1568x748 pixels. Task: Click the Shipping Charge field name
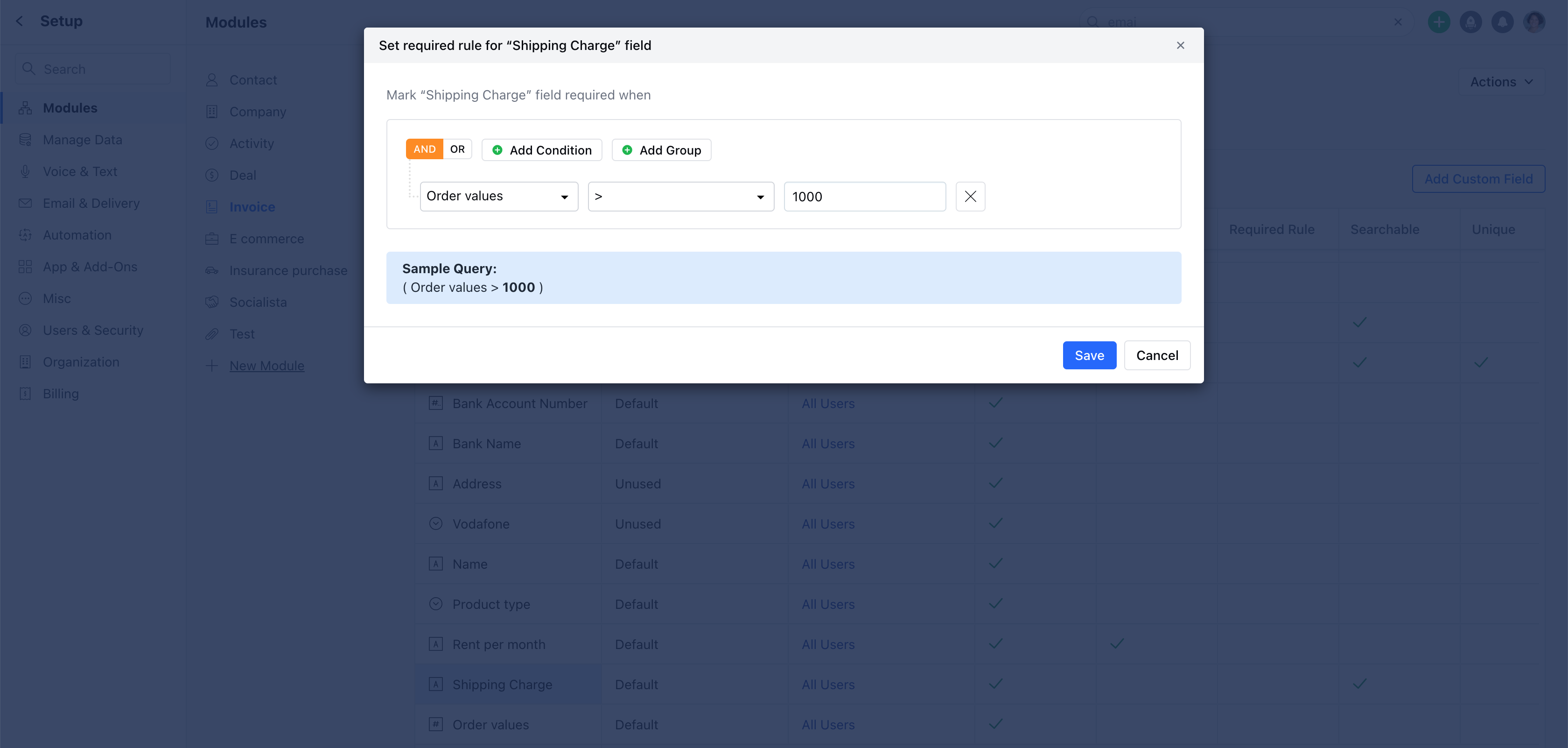point(502,684)
